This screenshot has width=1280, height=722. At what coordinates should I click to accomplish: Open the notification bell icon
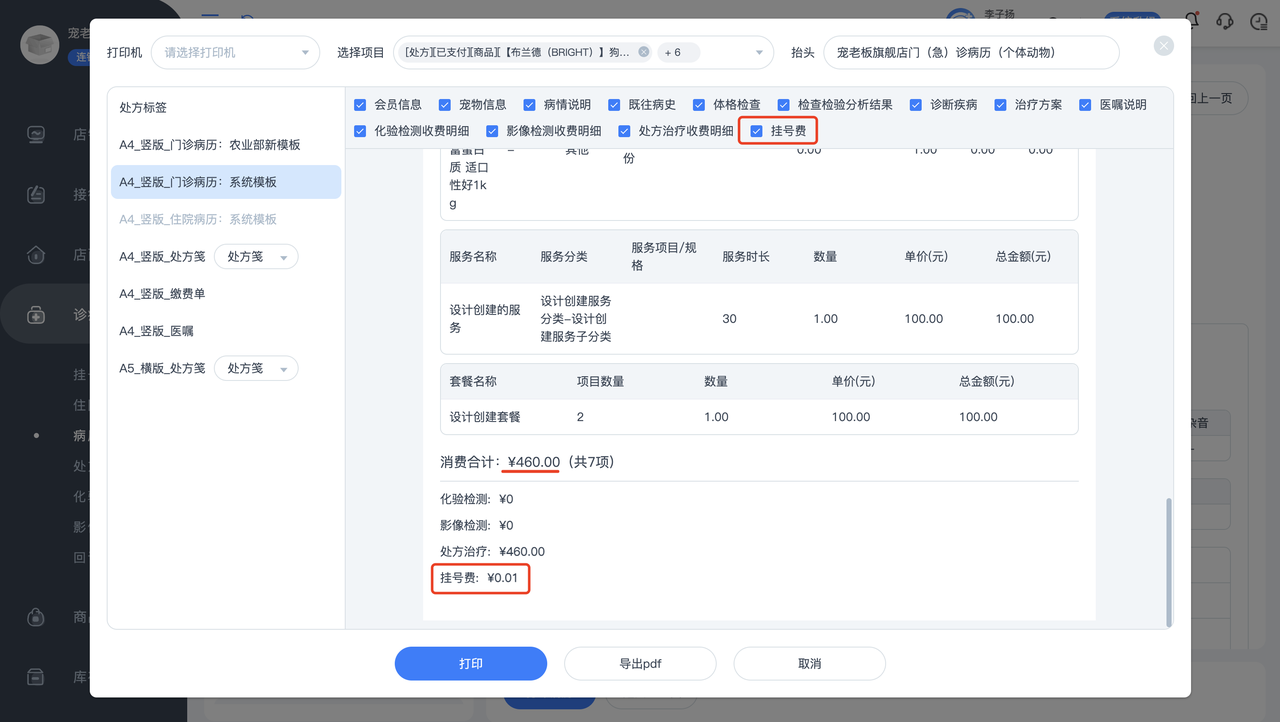coord(1192,20)
